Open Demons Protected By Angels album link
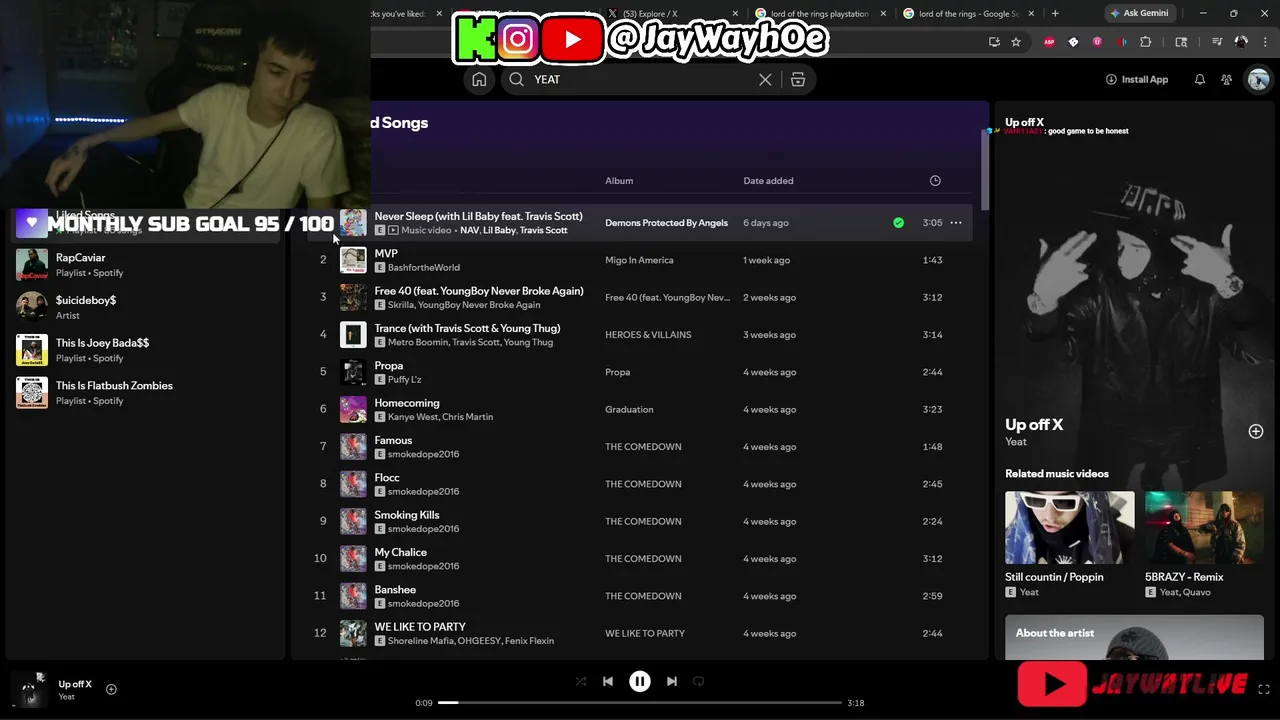1280x720 pixels. point(666,223)
